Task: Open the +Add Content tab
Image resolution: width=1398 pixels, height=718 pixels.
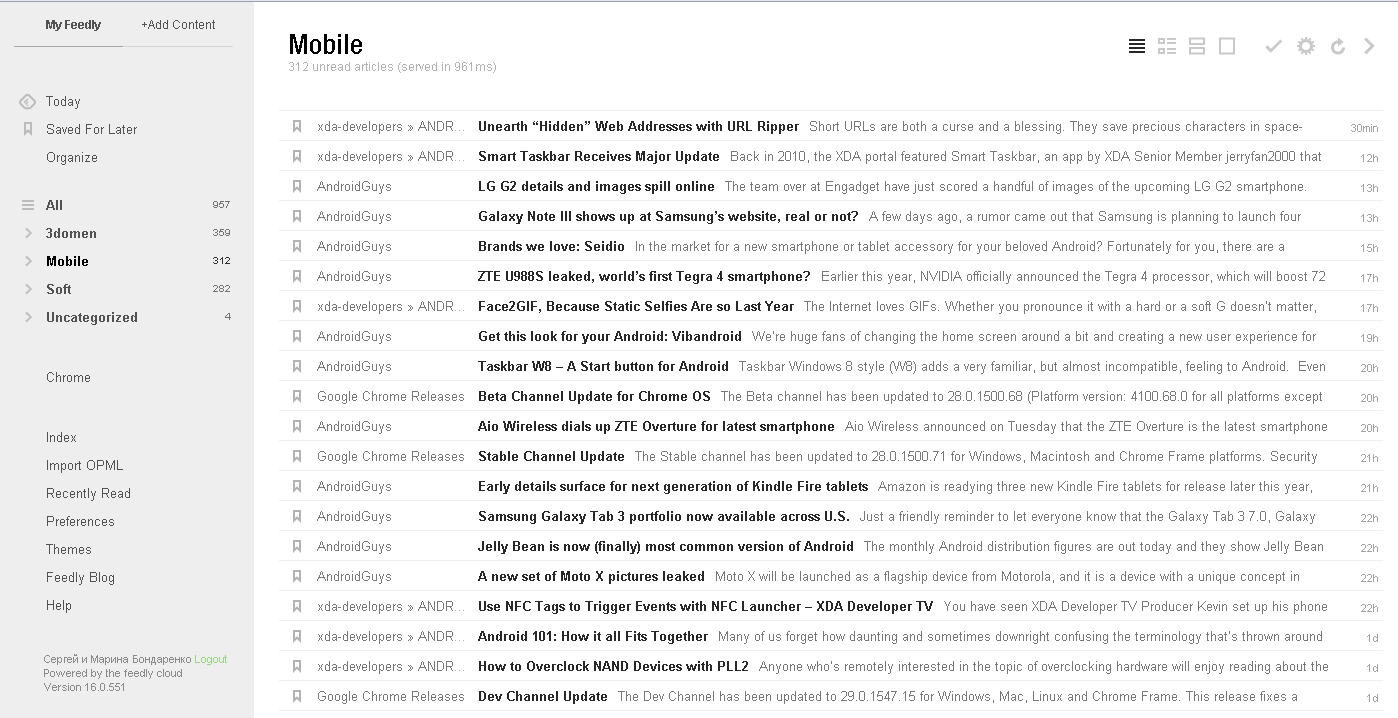Action: pos(178,25)
